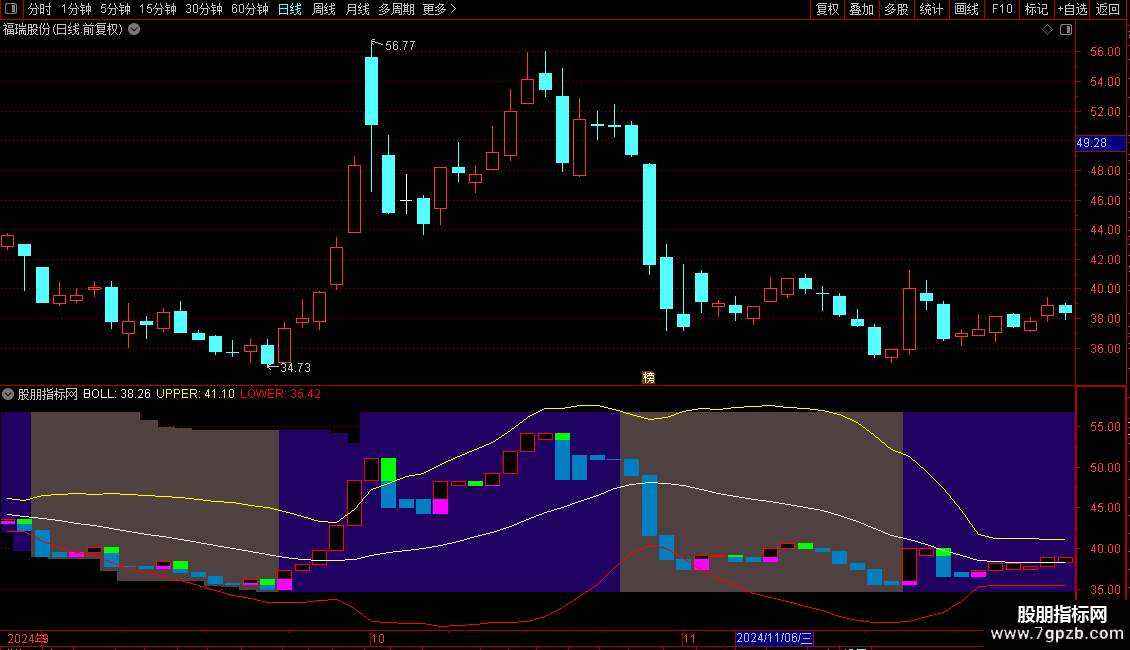This screenshot has width=1130, height=650.
Task: Click the 55.00 label on indicator axis
Action: [1105, 427]
